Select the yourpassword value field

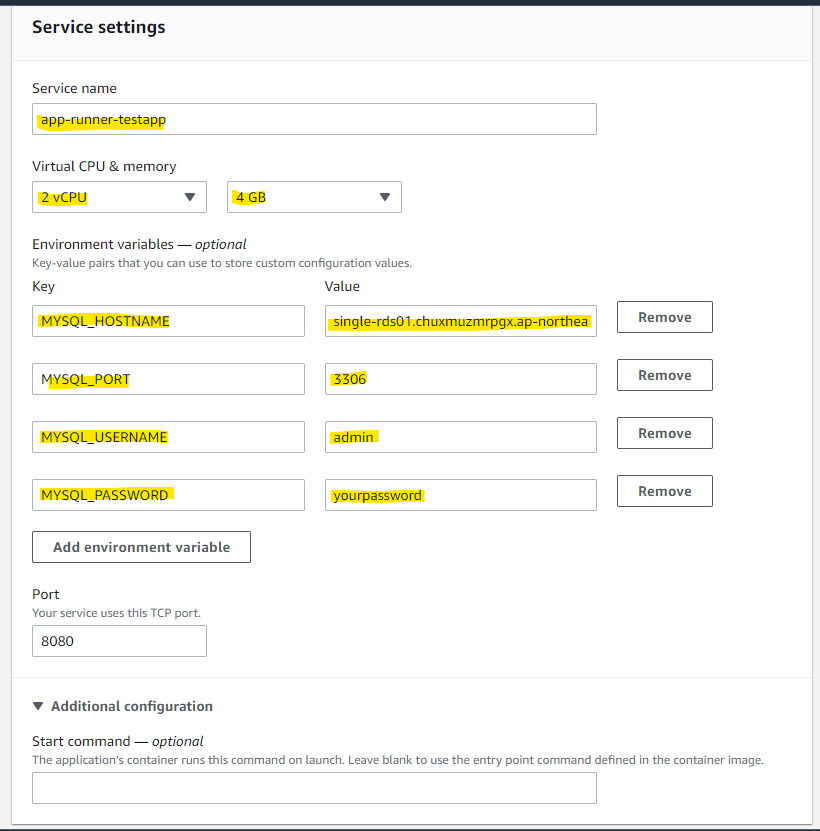pos(460,495)
